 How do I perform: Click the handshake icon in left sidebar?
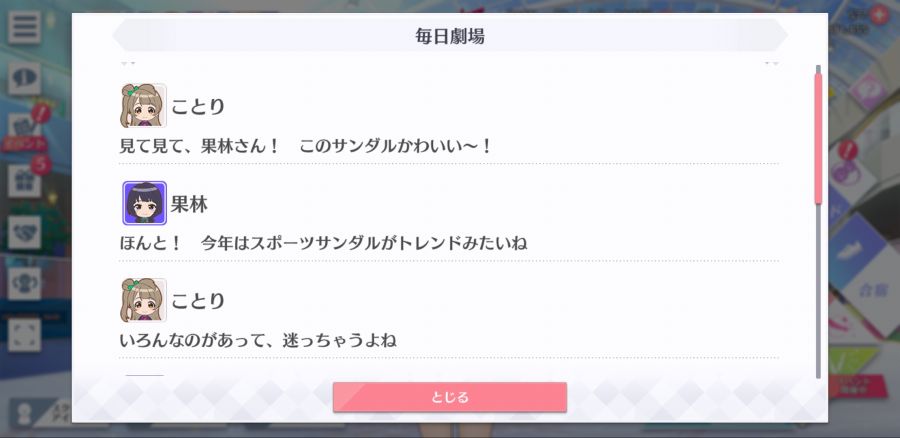coord(24,232)
